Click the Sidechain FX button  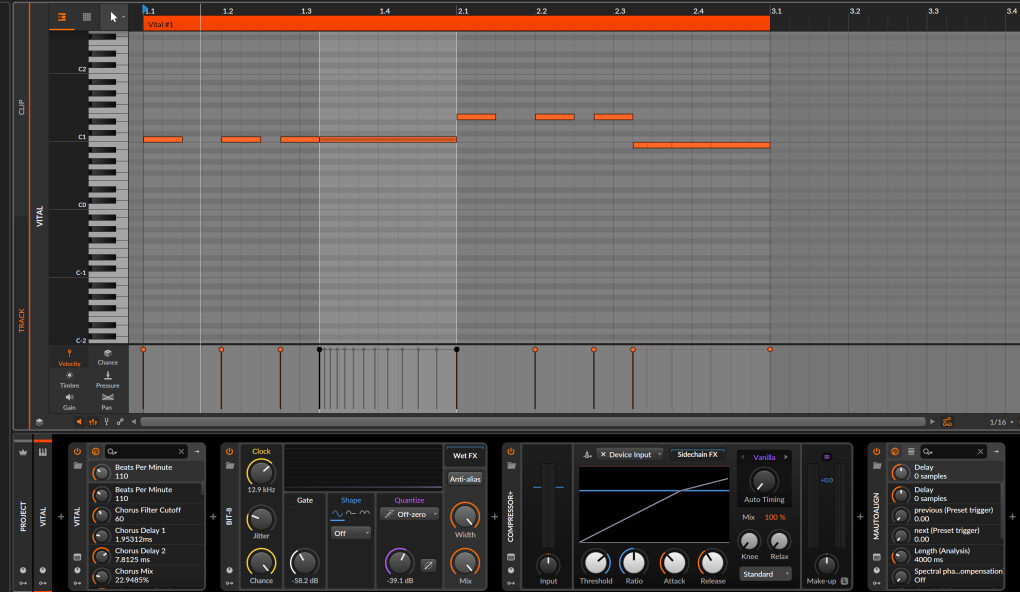pyautogui.click(x=697, y=455)
